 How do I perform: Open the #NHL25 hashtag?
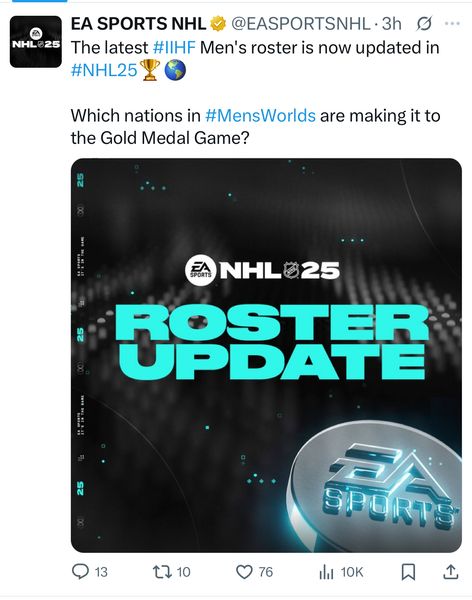pos(104,70)
